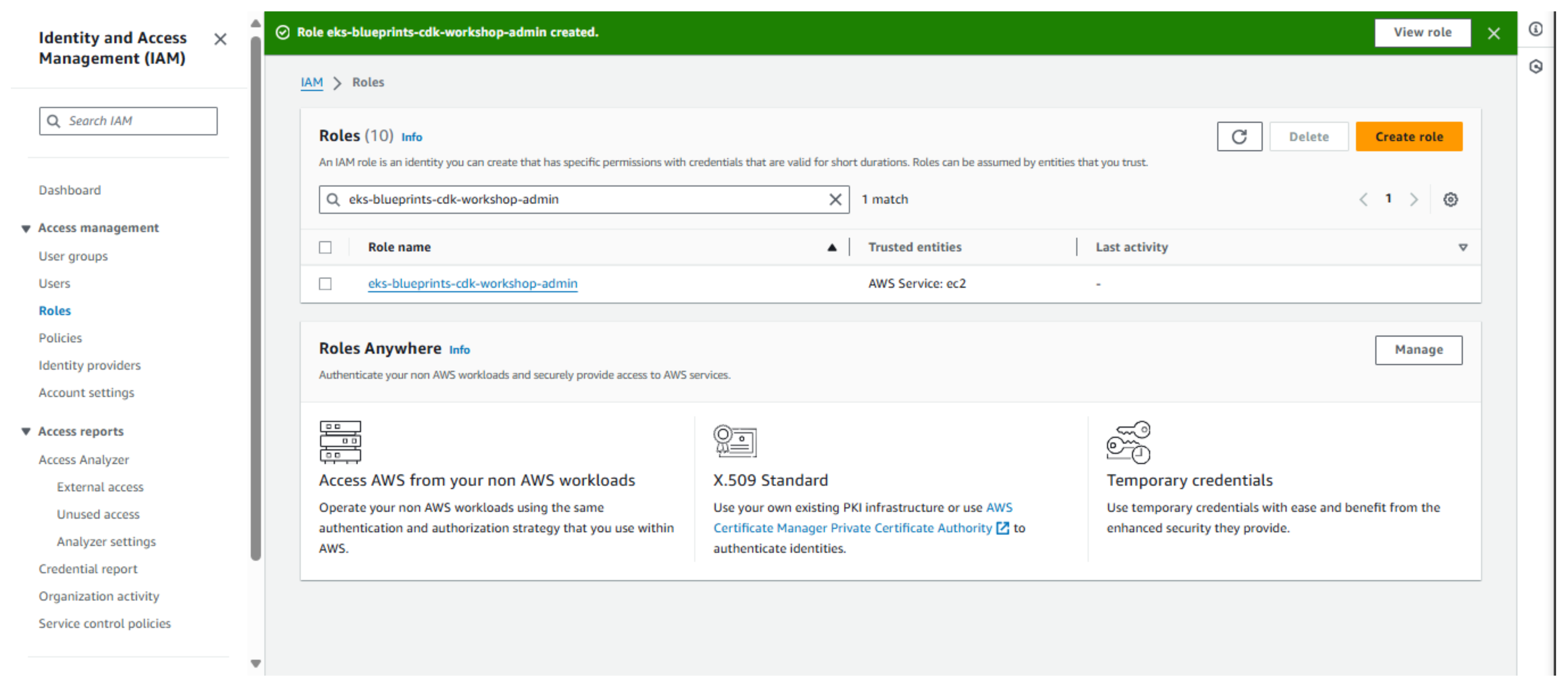Open Identity providers page
This screenshot has width=1568, height=687.
tap(90, 365)
